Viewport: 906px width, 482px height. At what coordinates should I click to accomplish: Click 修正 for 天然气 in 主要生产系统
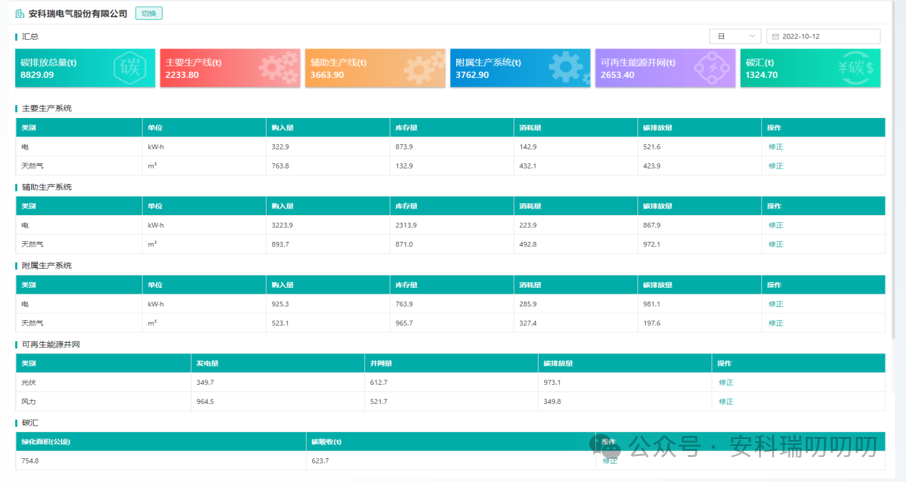coord(775,166)
